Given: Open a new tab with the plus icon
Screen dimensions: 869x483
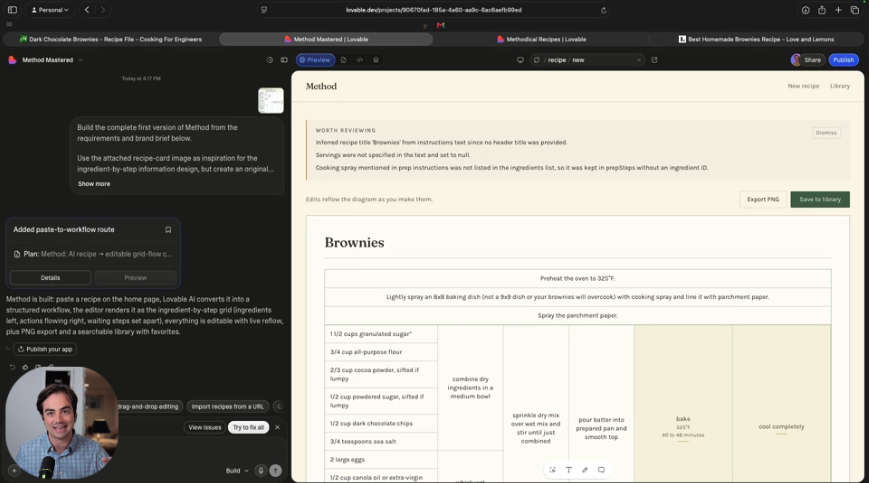Looking at the screenshot, I should 839,10.
